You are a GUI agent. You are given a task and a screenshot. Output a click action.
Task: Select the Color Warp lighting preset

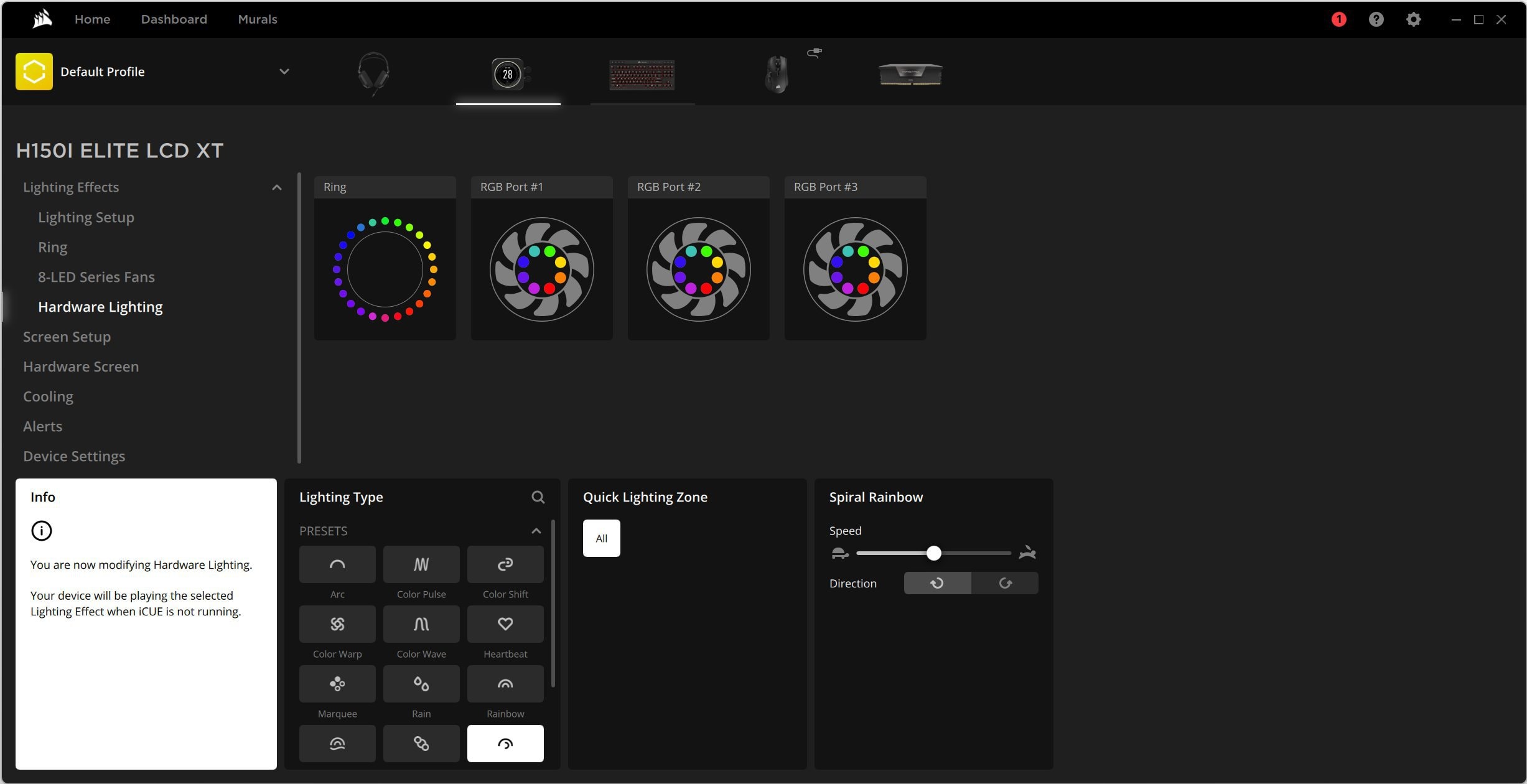coord(337,624)
